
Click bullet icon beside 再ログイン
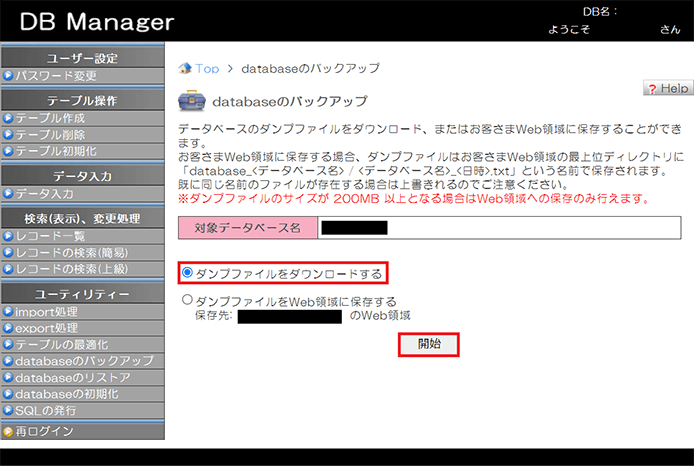click(x=8, y=432)
